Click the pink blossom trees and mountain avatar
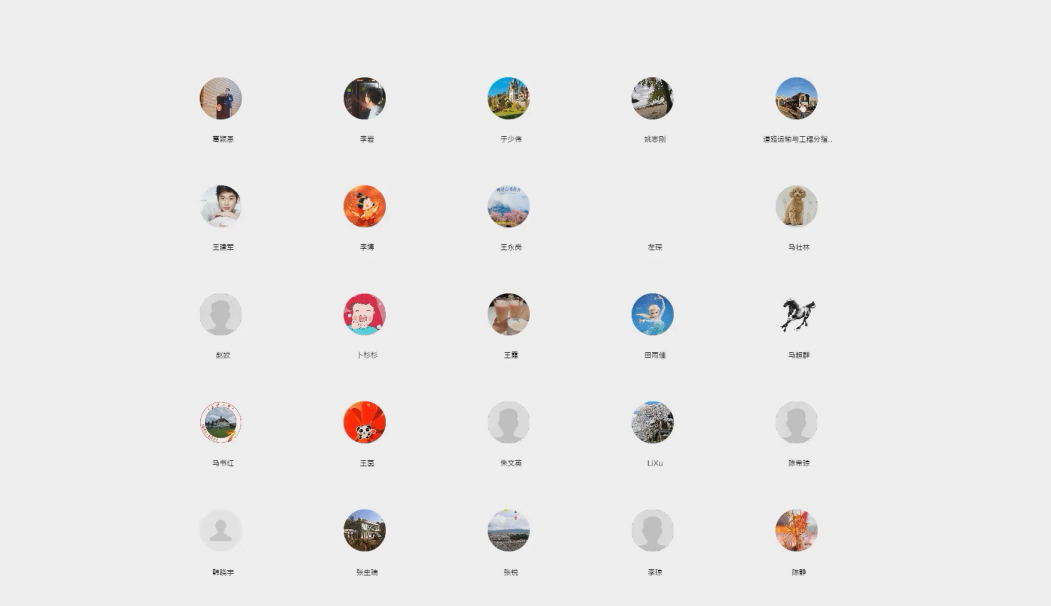 [x=508, y=207]
